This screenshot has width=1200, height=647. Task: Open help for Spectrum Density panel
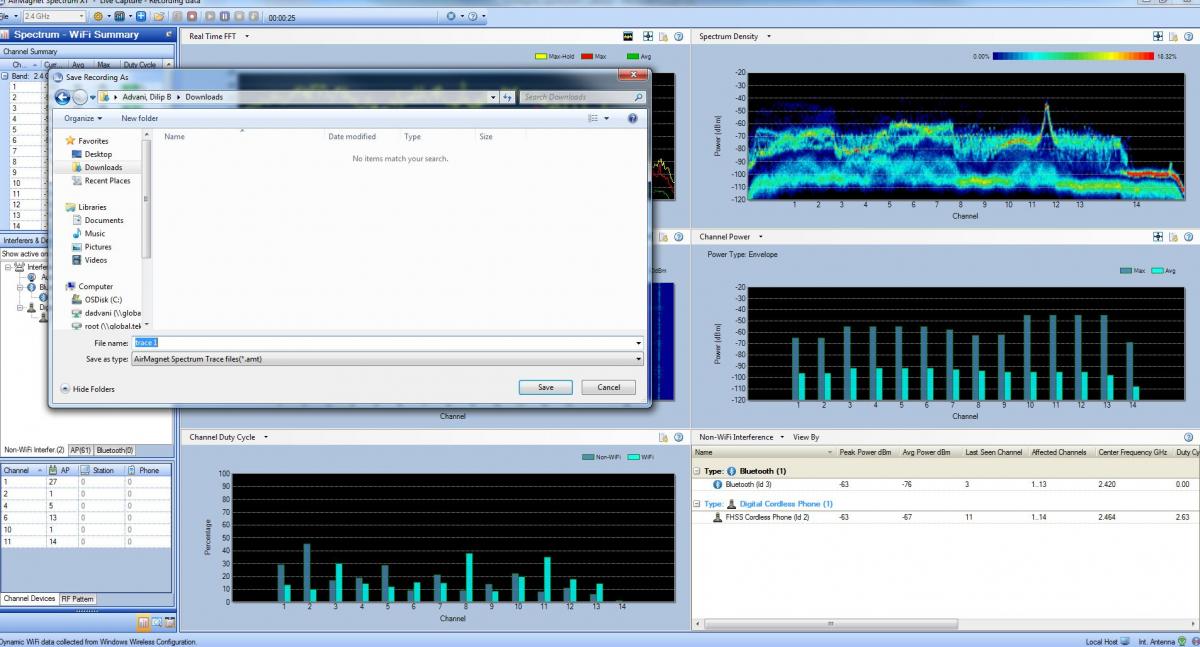[1188, 37]
